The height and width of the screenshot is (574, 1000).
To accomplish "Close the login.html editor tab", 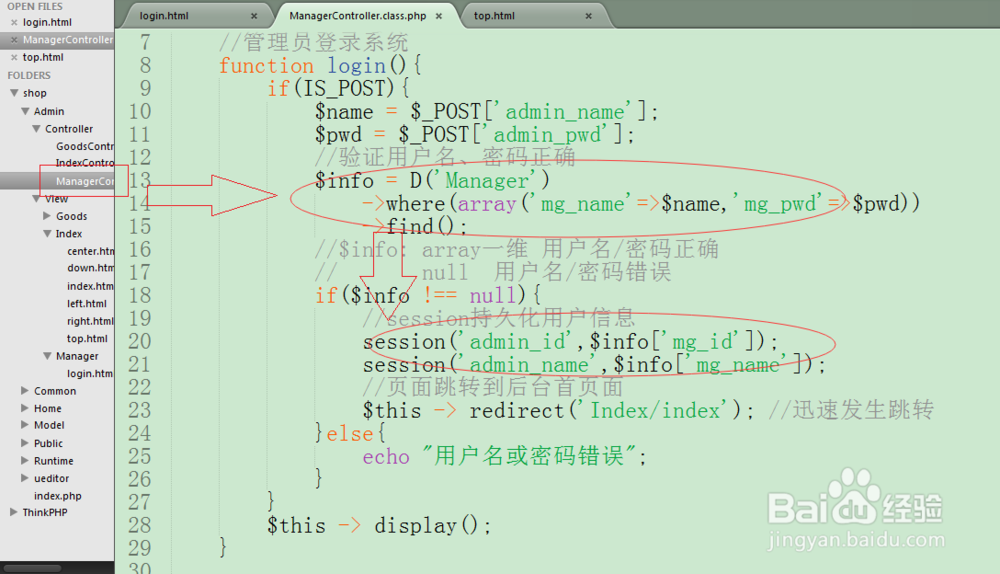I will tap(254, 16).
